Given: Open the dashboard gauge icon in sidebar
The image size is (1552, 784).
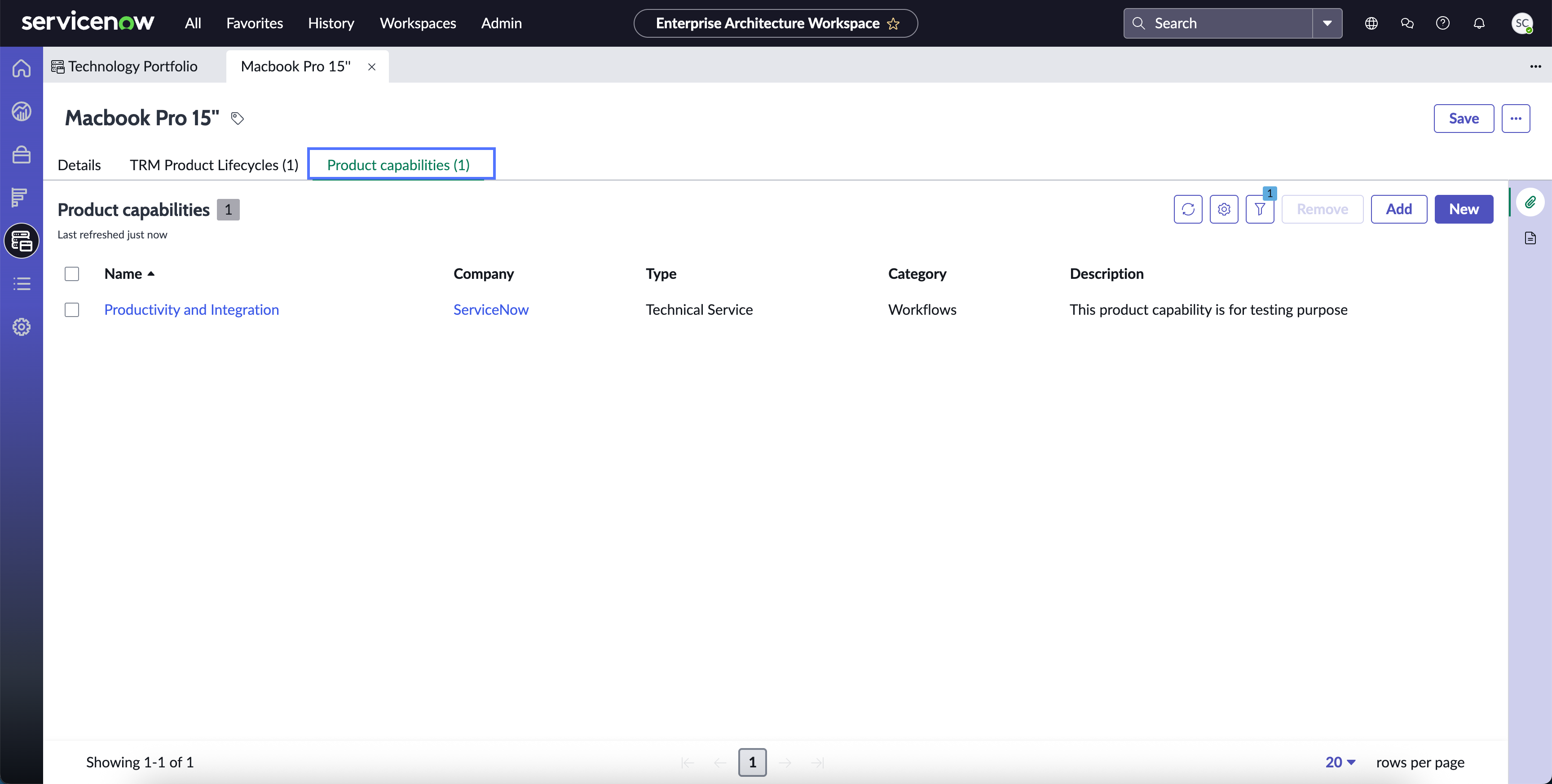Looking at the screenshot, I should point(22,111).
